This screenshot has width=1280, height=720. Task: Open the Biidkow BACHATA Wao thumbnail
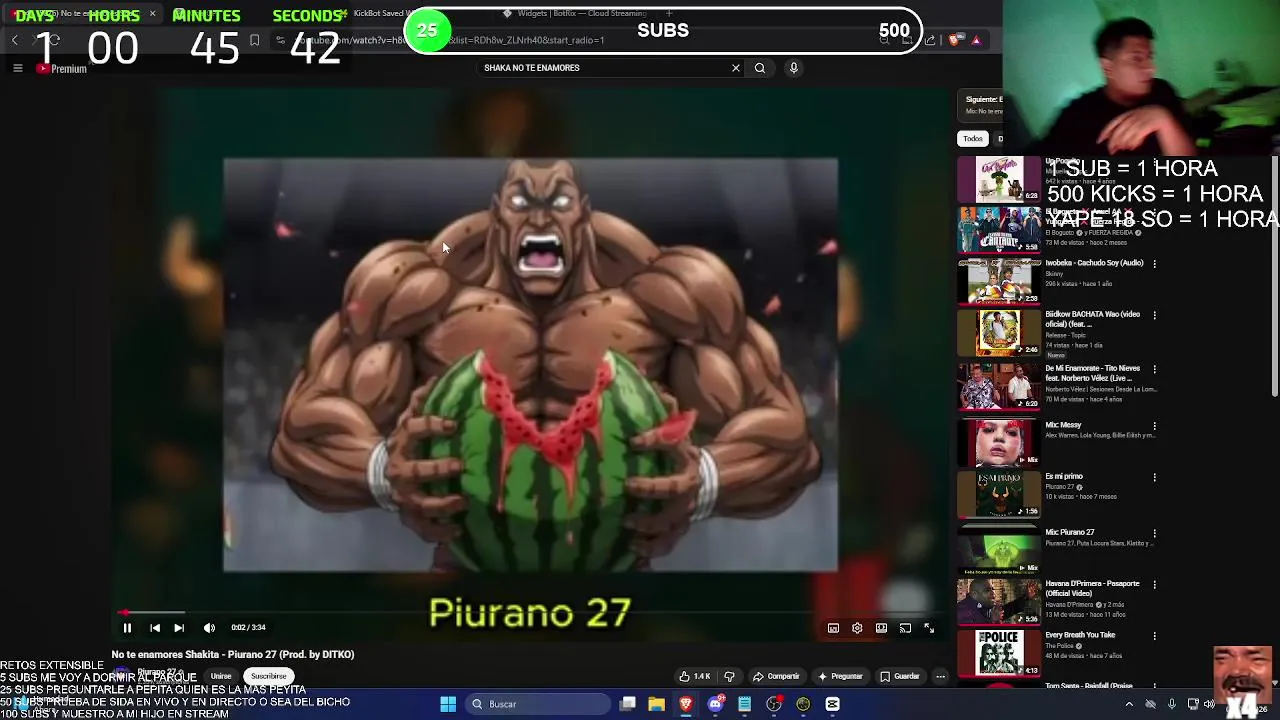(999, 333)
